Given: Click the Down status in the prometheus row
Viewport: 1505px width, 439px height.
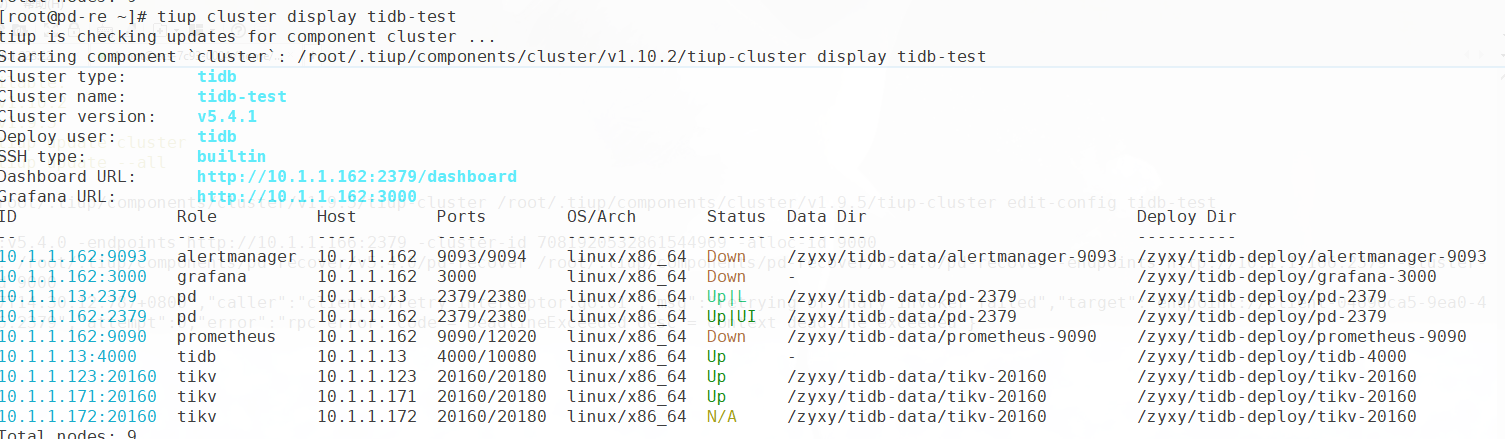Looking at the screenshot, I should click(x=726, y=336).
